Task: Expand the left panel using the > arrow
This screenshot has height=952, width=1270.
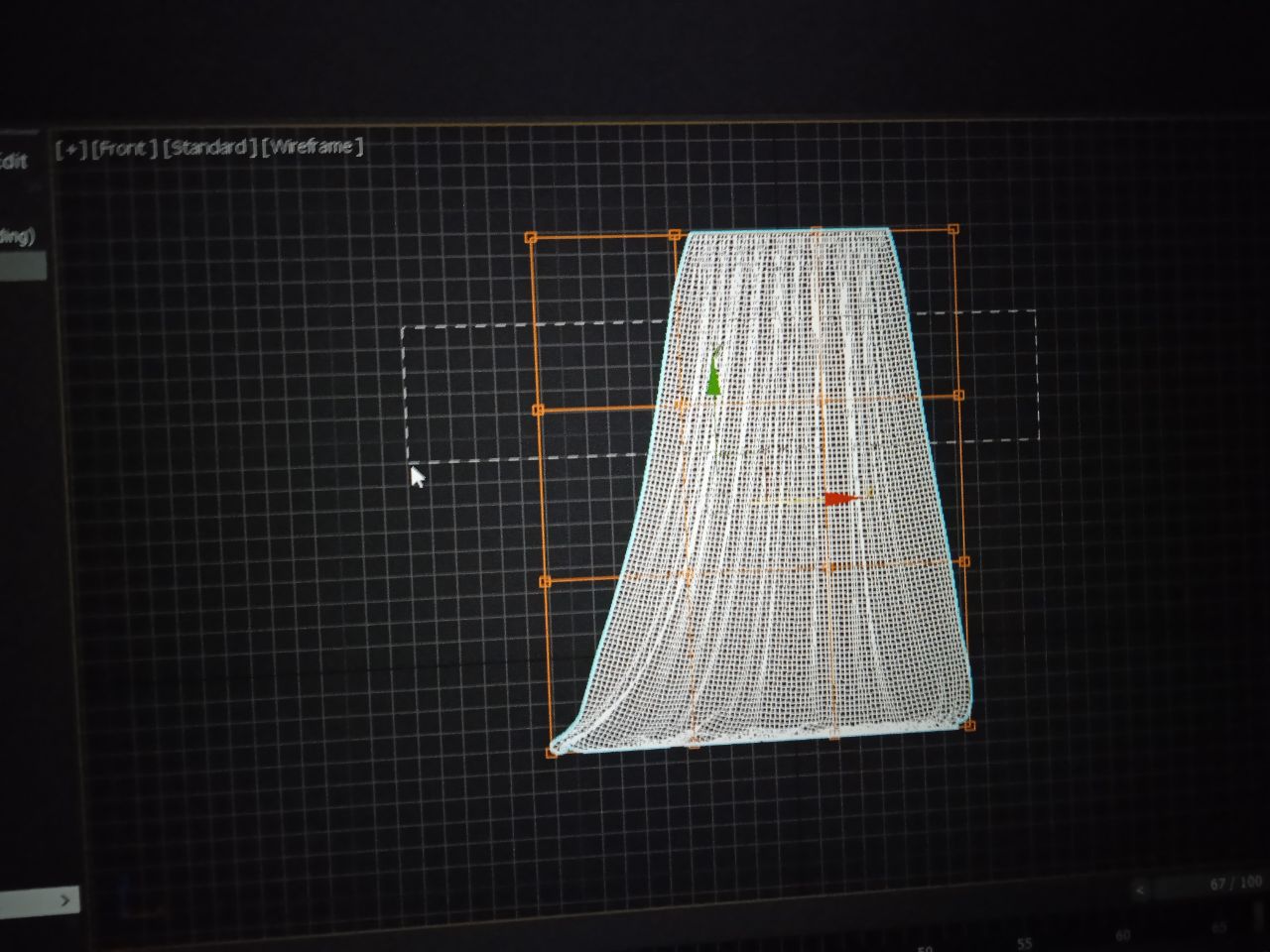Action: pos(64,900)
